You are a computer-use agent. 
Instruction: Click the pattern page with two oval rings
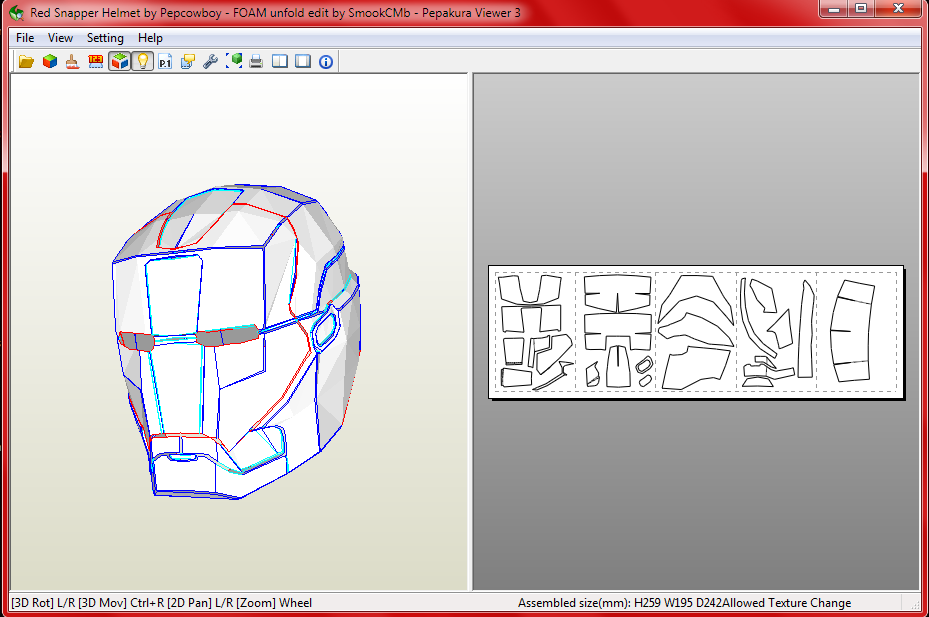(616, 332)
